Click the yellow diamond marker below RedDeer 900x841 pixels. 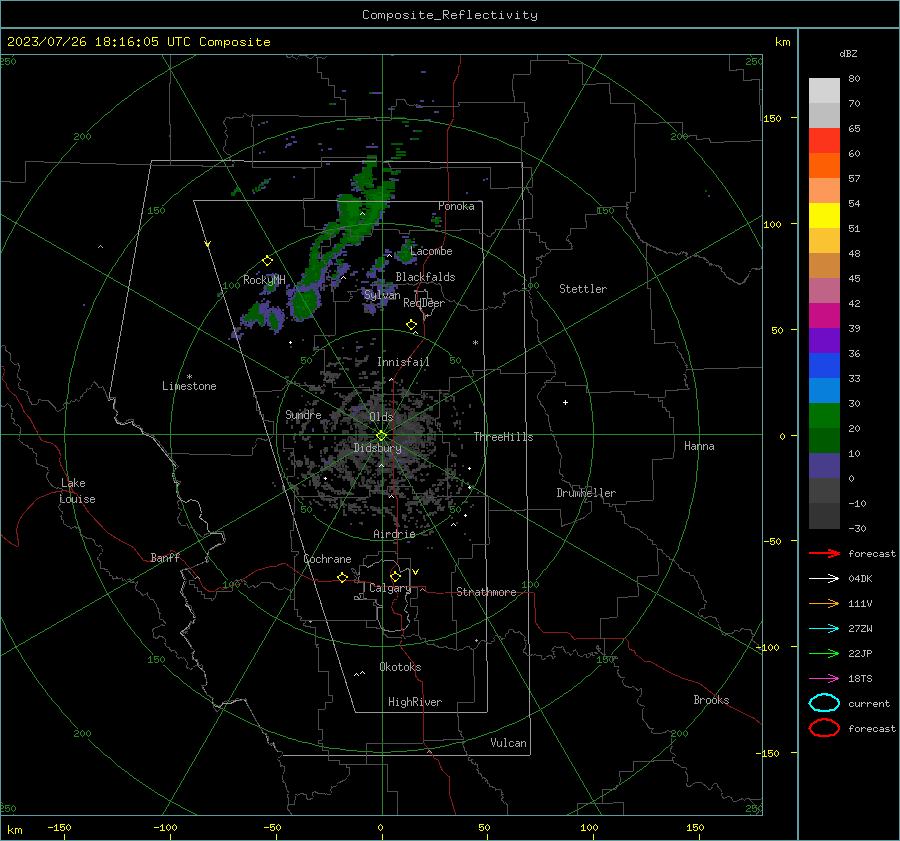point(411,324)
